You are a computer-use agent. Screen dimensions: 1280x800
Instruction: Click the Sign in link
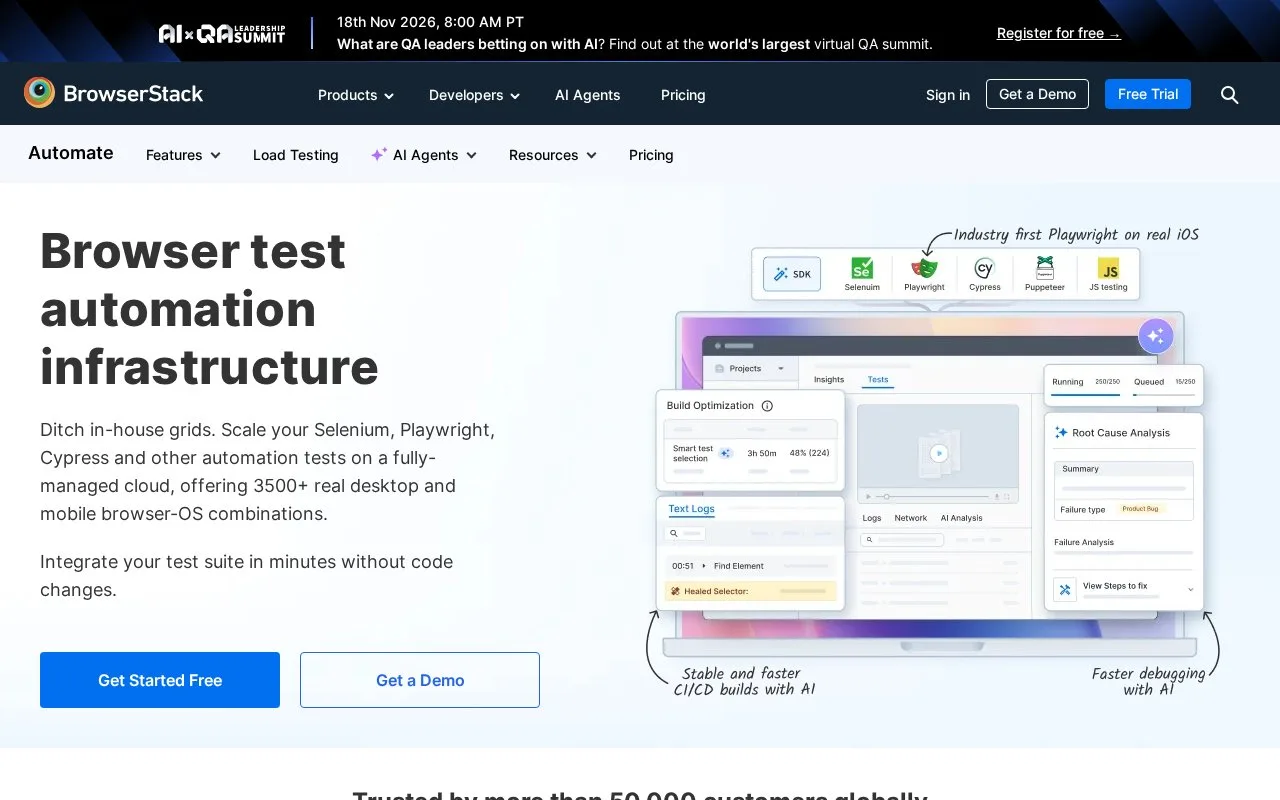tap(948, 95)
